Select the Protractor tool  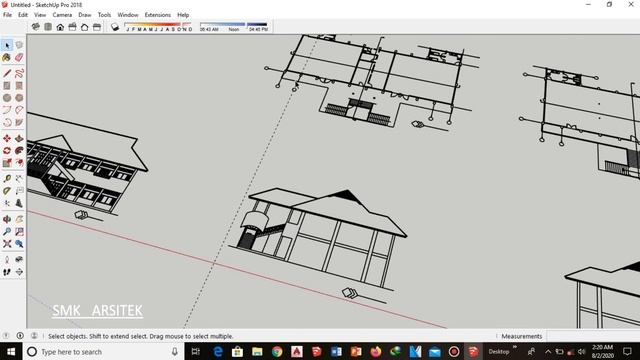pos(7,191)
